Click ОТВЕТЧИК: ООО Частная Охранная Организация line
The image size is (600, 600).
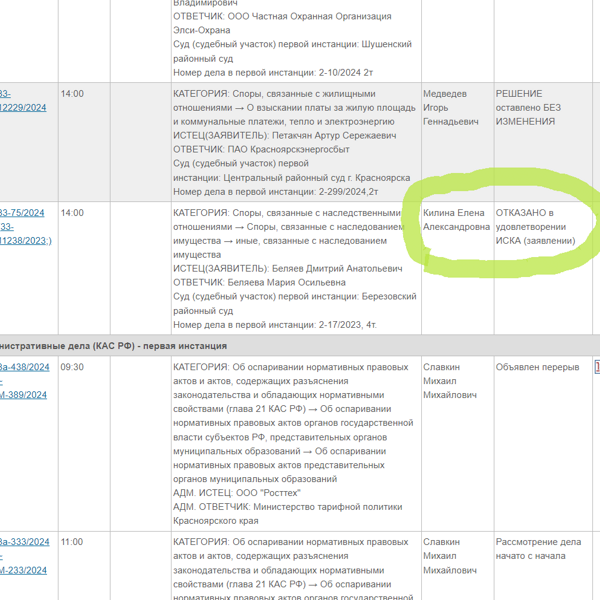[282, 16]
